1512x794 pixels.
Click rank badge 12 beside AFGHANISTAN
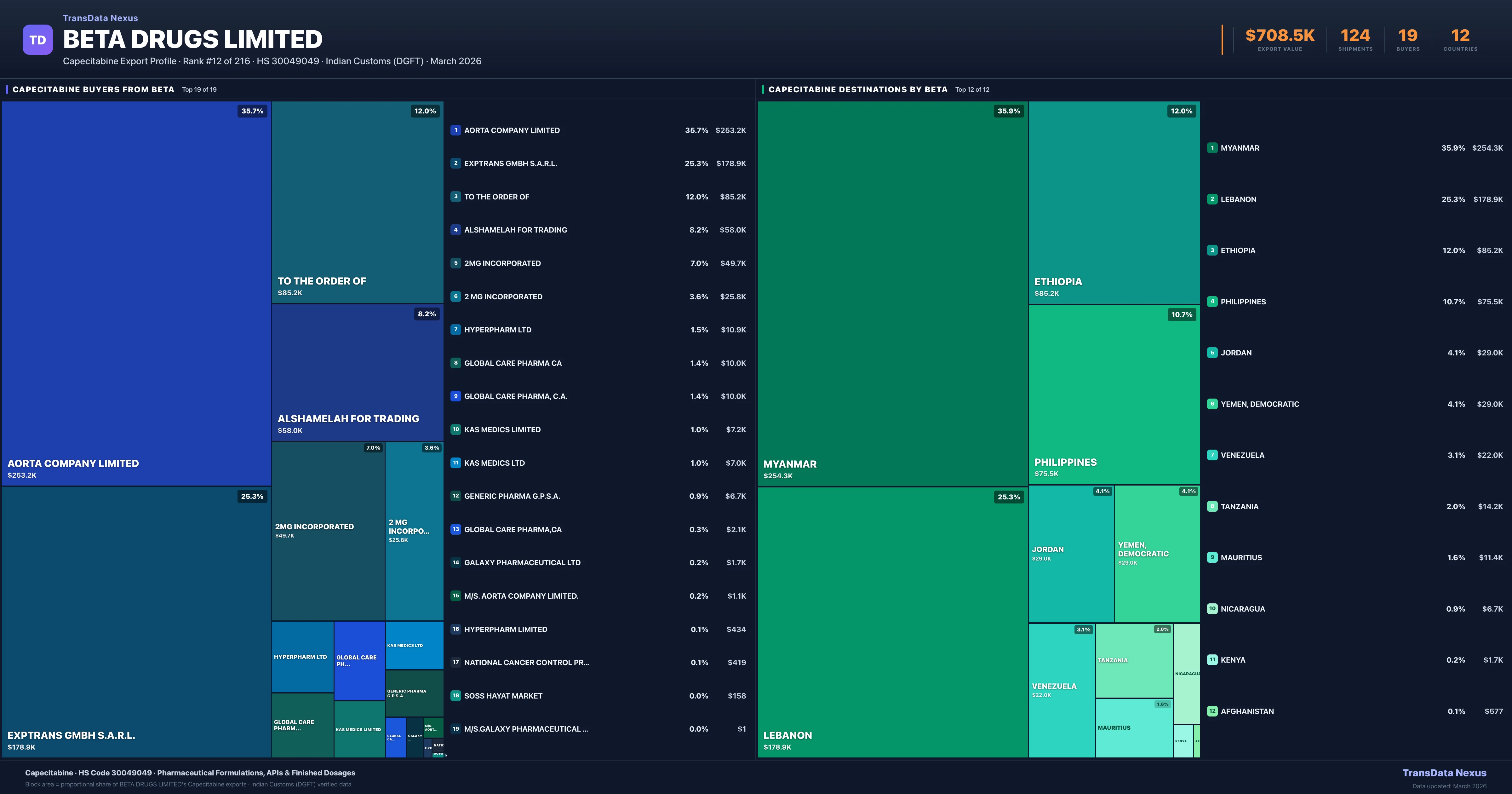pos(1212,711)
